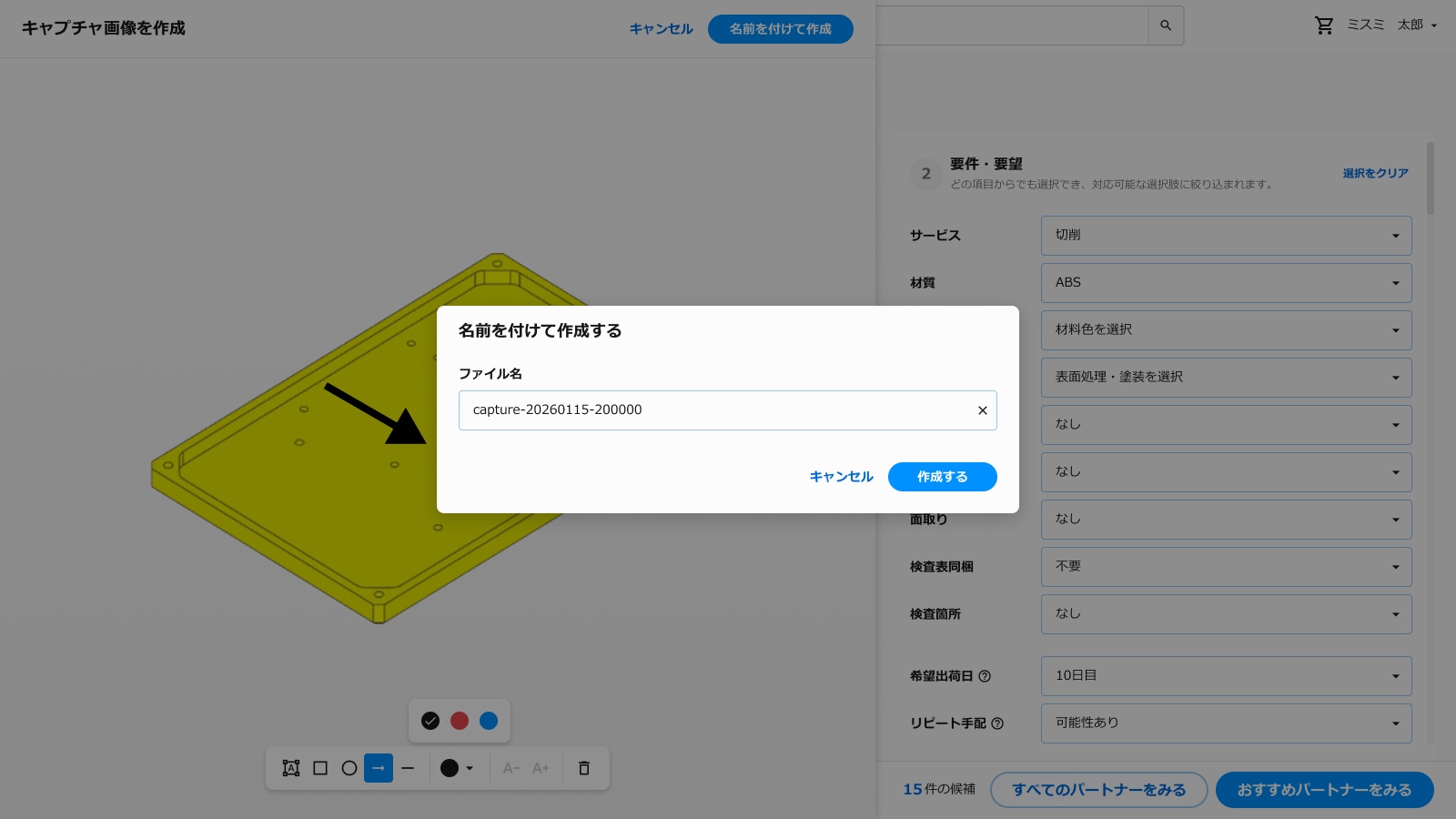
Task: Open the line color dropdown in the toolbar
Action: [455, 768]
